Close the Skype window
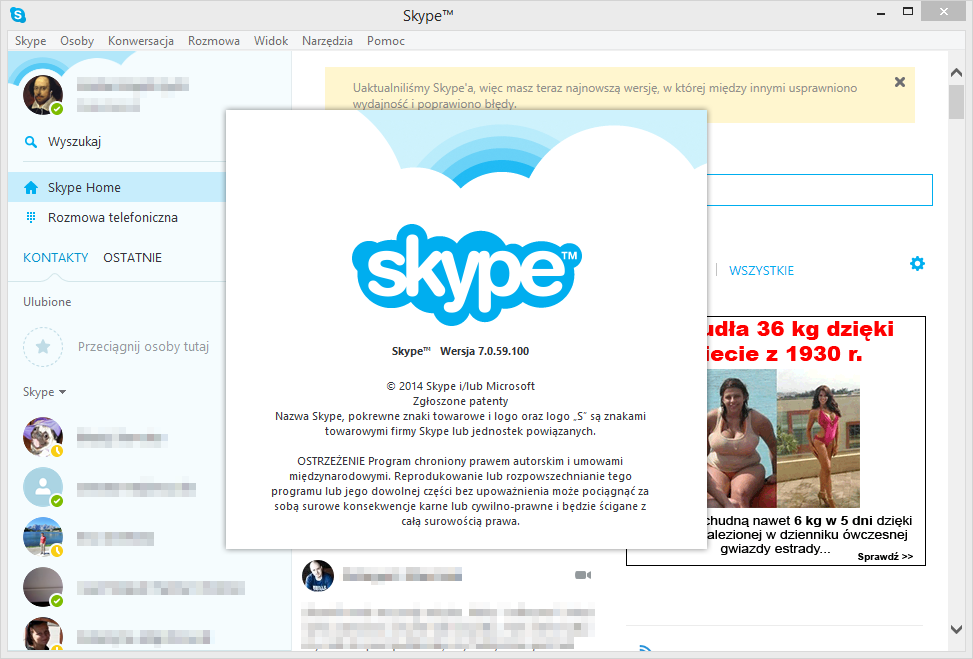Image resolution: width=973 pixels, height=659 pixels. coord(943,12)
